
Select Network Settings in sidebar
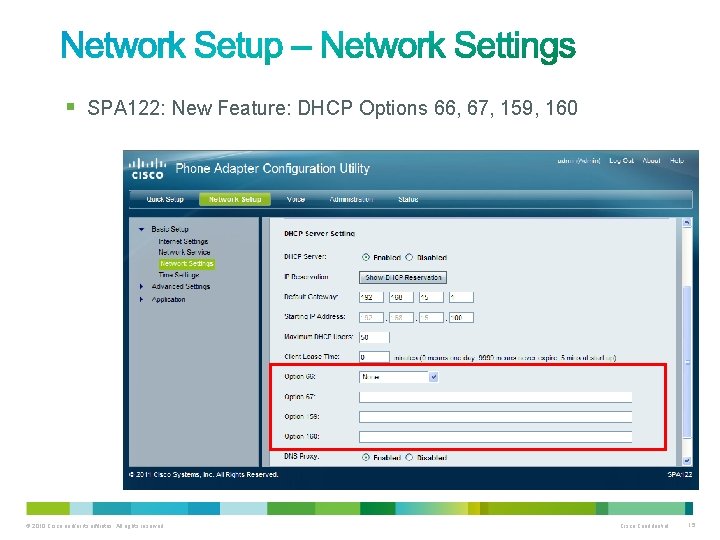(x=186, y=264)
